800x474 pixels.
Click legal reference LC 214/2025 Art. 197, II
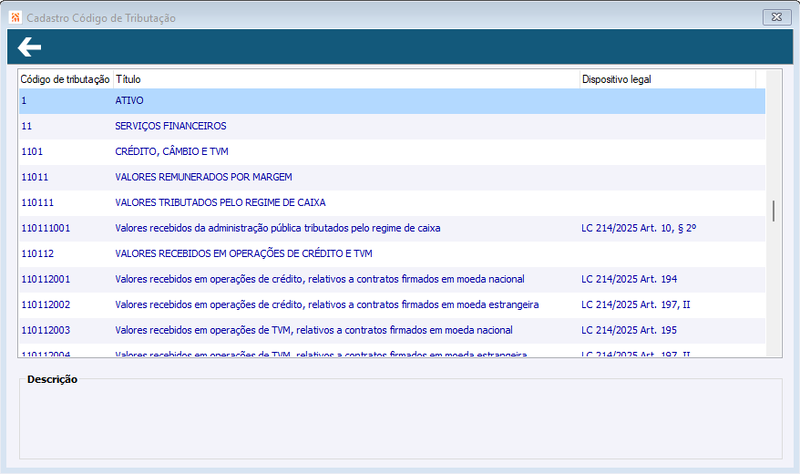[636, 305]
